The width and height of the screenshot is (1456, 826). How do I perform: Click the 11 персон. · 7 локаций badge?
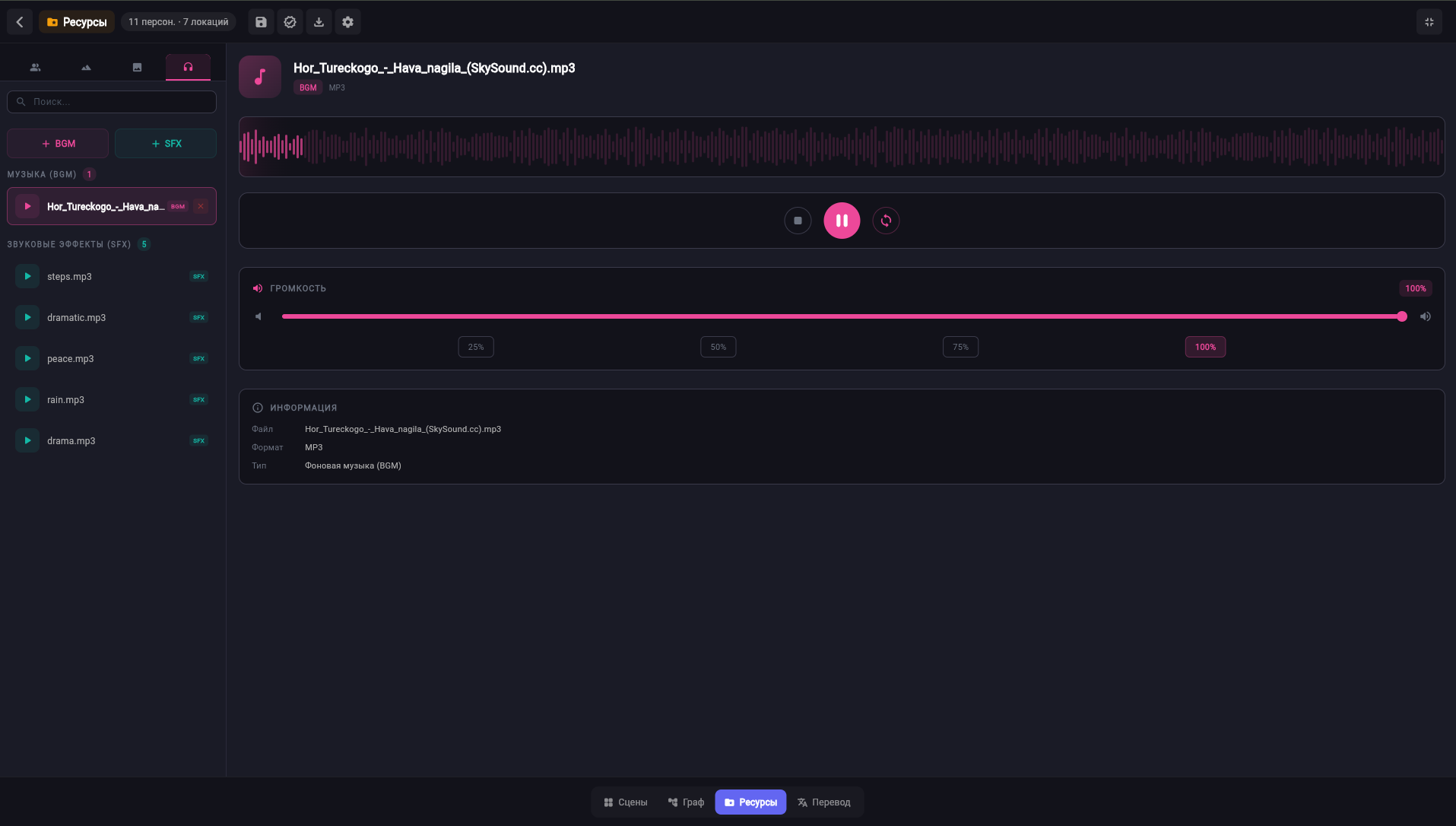tap(179, 22)
